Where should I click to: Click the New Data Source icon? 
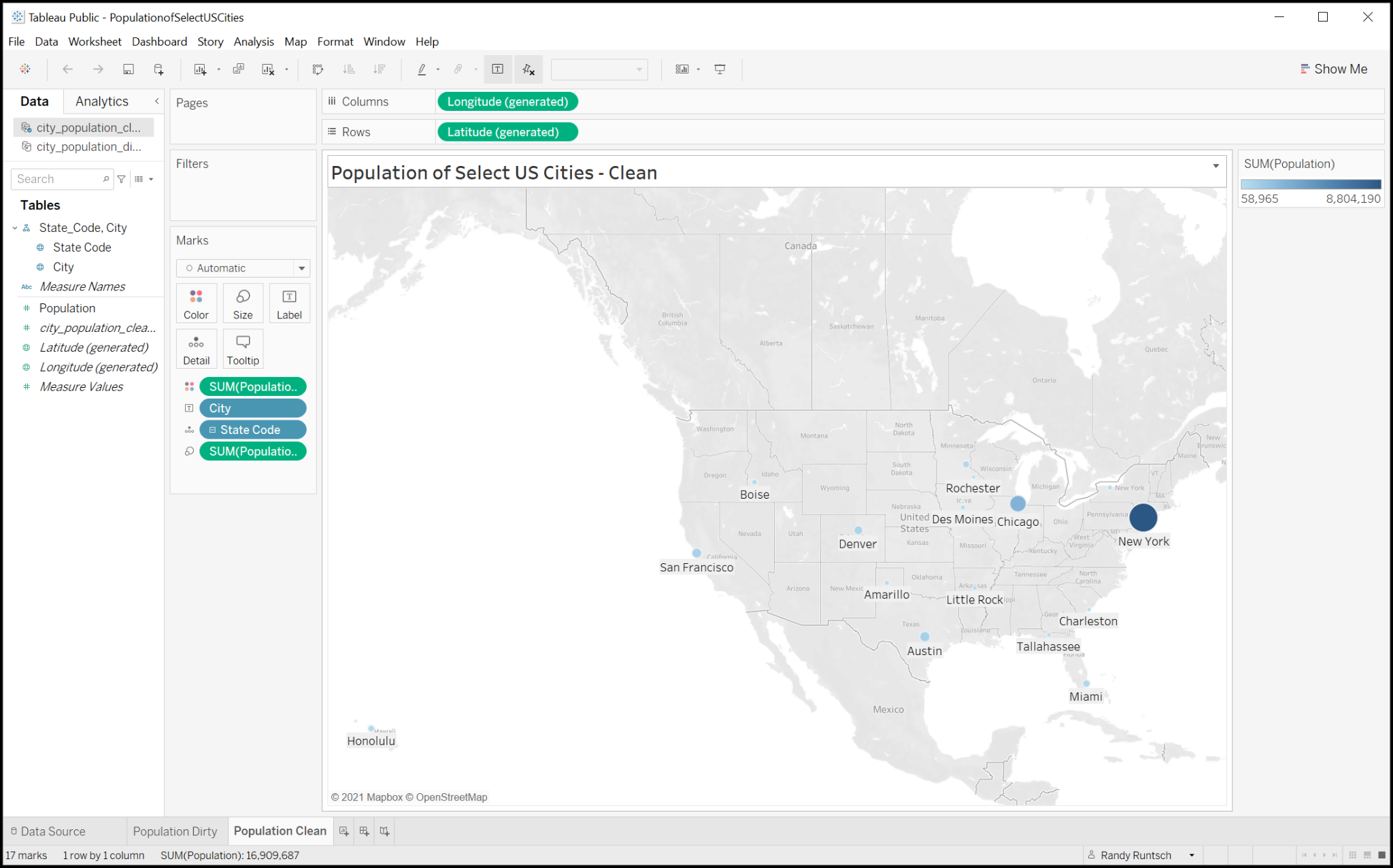[x=158, y=69]
